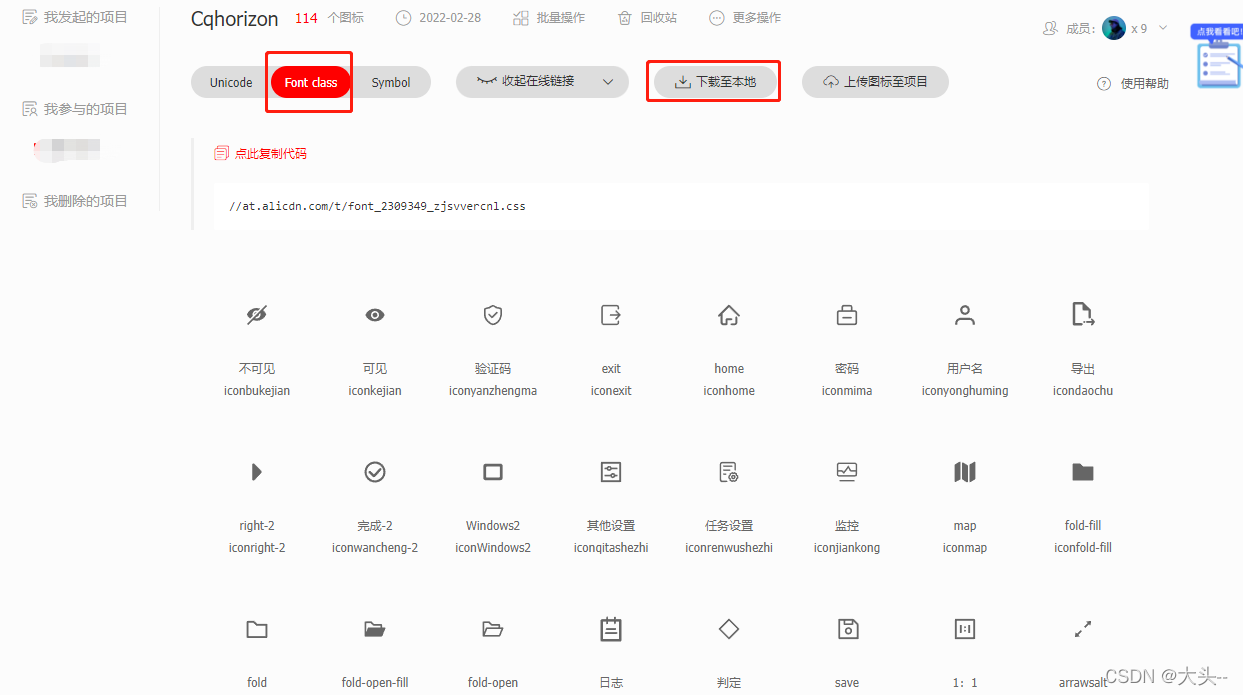Click the iconexit exit icon
The height and width of the screenshot is (695, 1243).
tap(611, 314)
